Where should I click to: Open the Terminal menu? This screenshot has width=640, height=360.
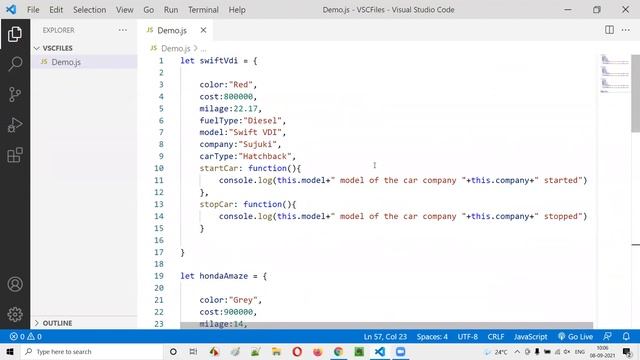pos(203,9)
